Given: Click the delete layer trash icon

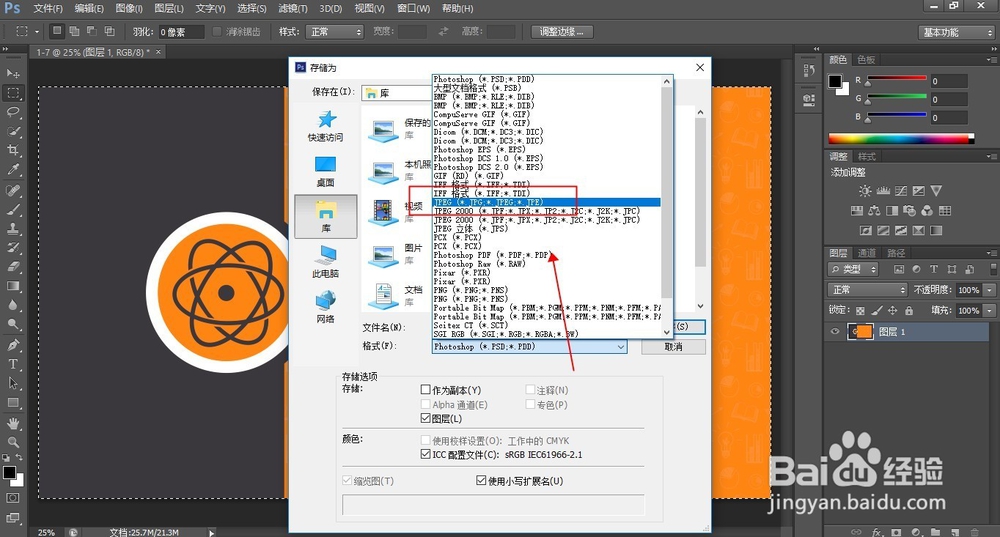Looking at the screenshot, I should point(974,532).
